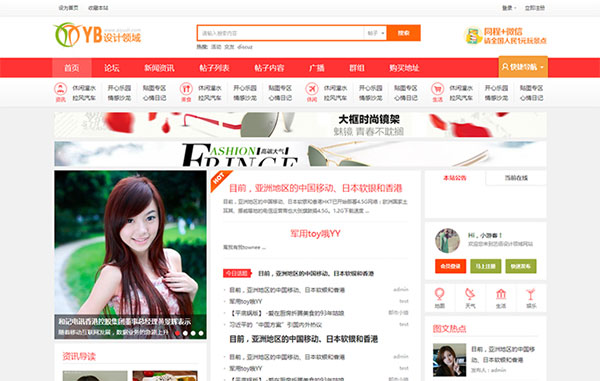This screenshot has width=600, height=381.
Task: Click the red 会员登录 button
Action: coord(450,266)
